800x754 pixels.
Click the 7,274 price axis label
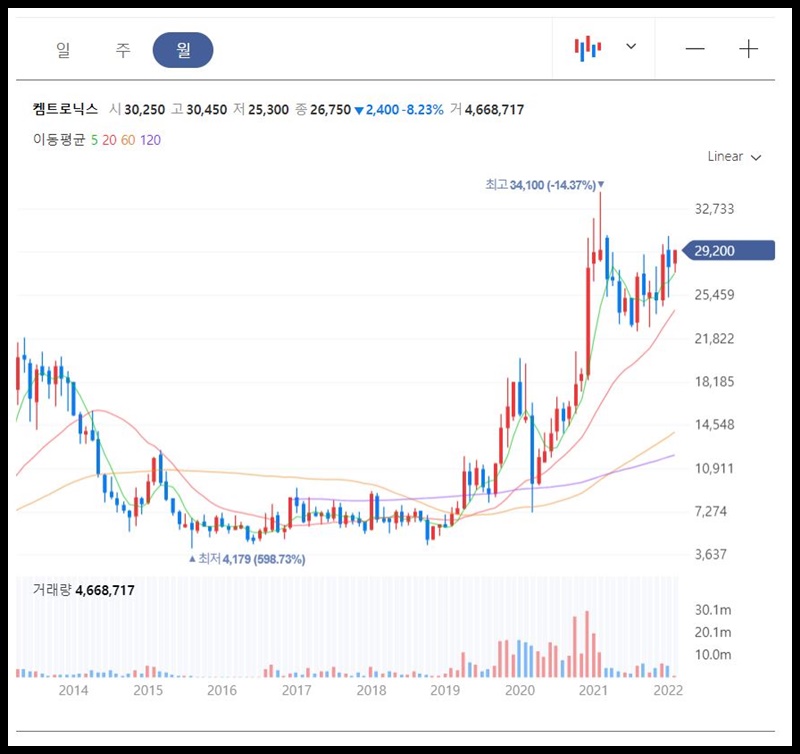point(710,511)
